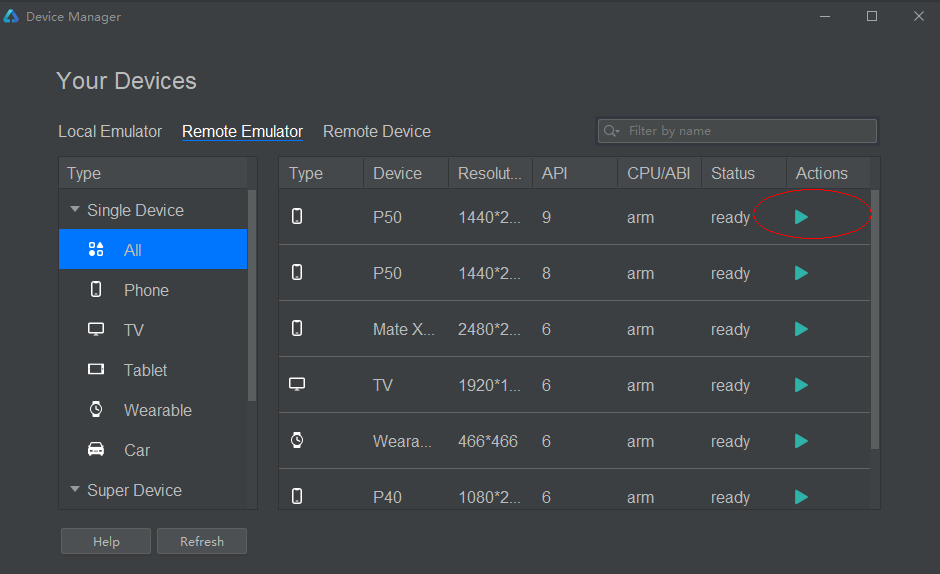The height and width of the screenshot is (574, 940).
Task: Click the Resolut... column header
Action: [x=490, y=173]
